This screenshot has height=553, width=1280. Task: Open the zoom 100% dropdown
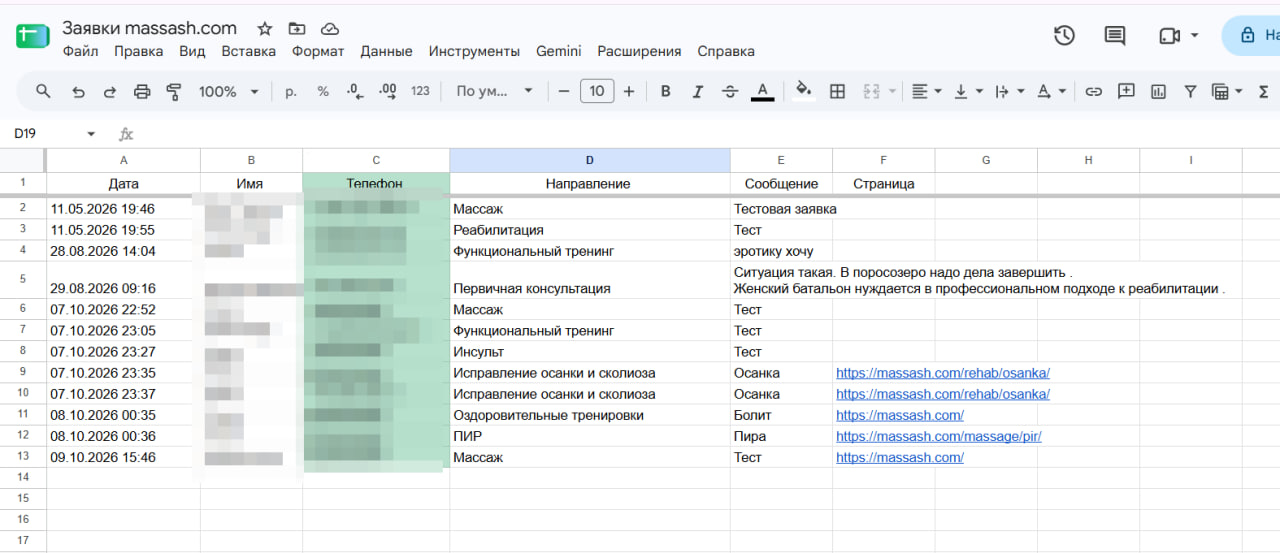click(228, 91)
